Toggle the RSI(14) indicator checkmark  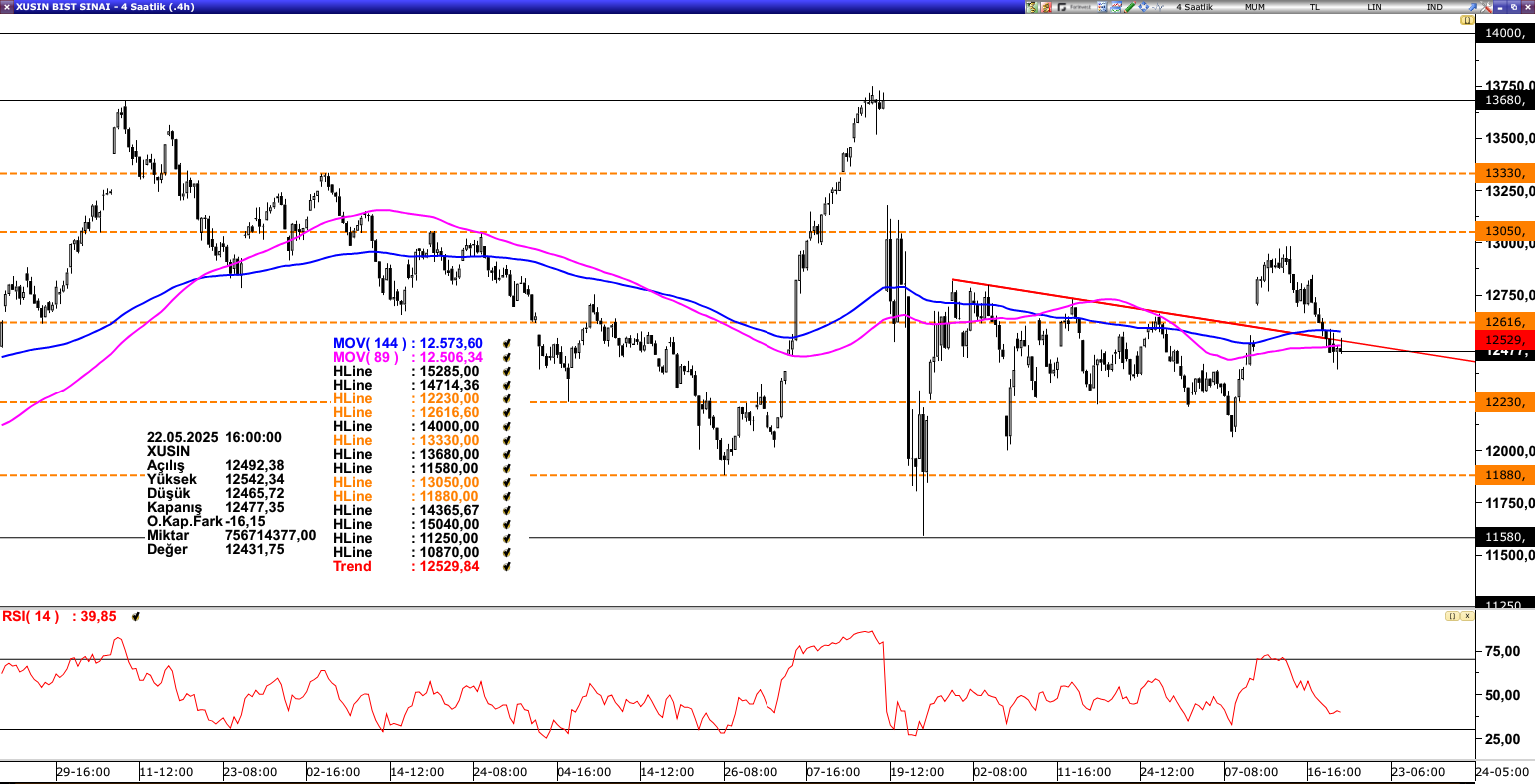pos(135,617)
